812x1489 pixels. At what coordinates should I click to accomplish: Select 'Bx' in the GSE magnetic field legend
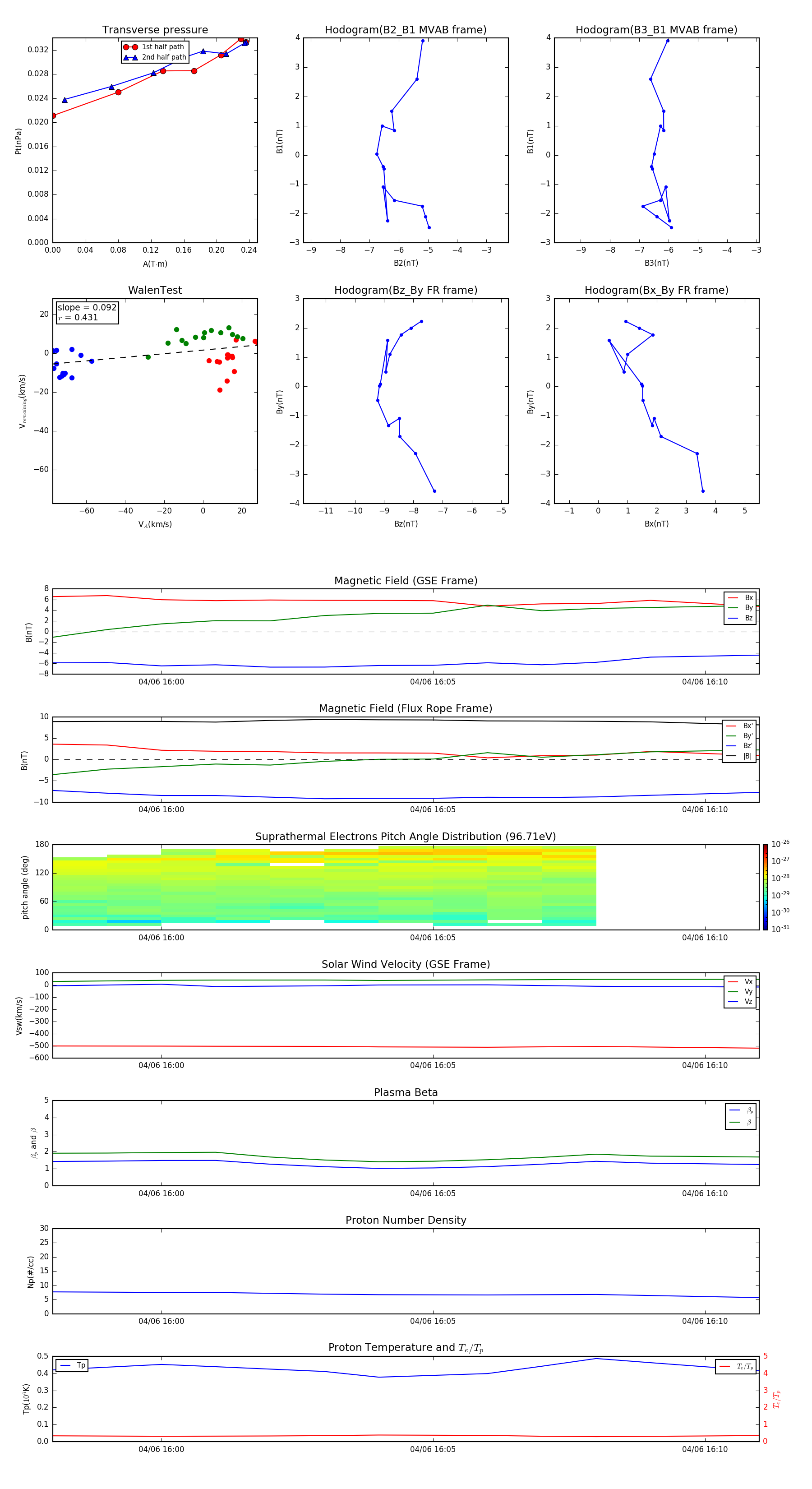[x=740, y=598]
